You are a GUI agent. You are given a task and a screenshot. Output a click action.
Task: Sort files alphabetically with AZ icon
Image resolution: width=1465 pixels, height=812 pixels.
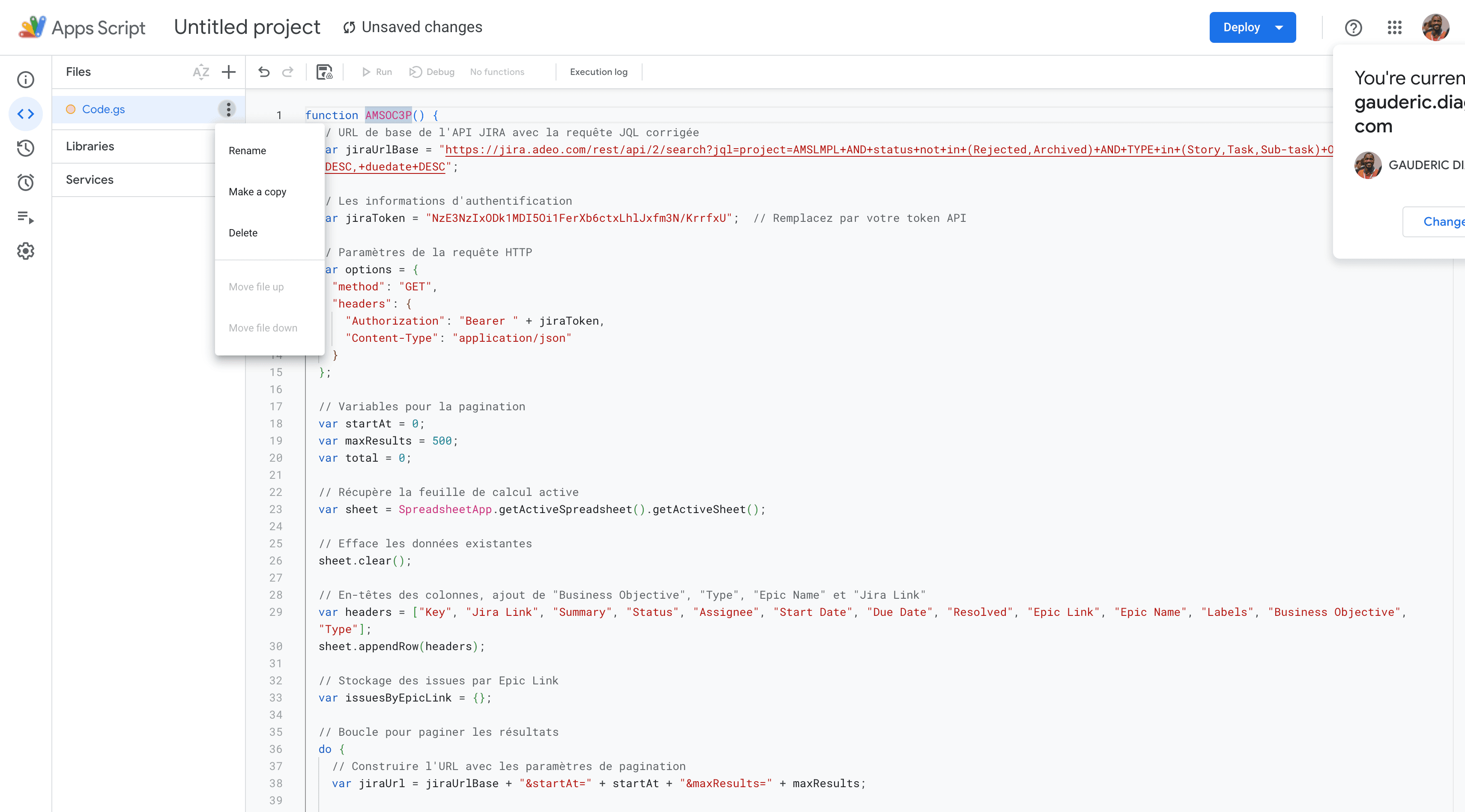click(x=201, y=72)
